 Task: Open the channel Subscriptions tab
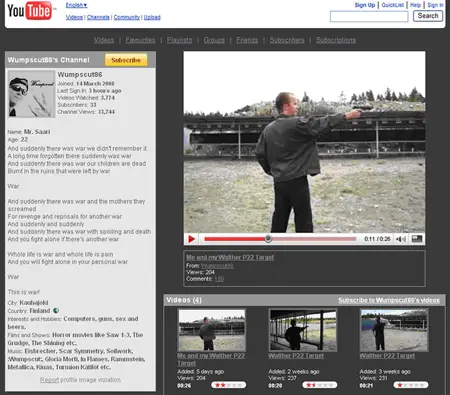[336, 40]
